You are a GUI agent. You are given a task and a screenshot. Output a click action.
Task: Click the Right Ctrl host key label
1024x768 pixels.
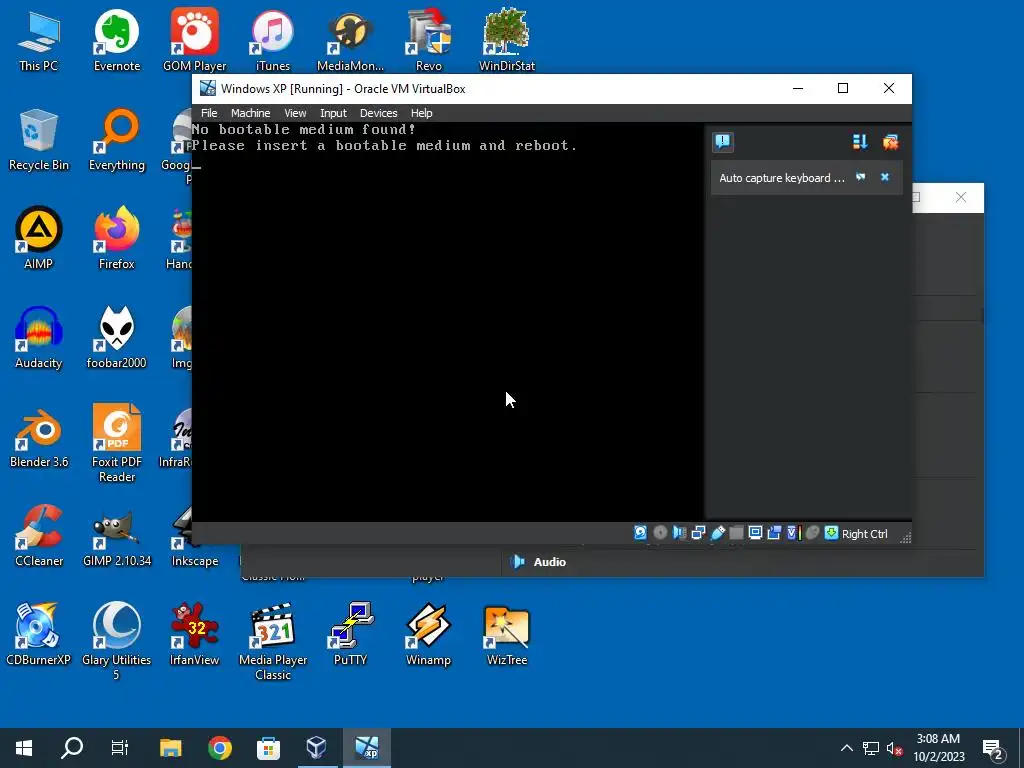[x=865, y=534]
